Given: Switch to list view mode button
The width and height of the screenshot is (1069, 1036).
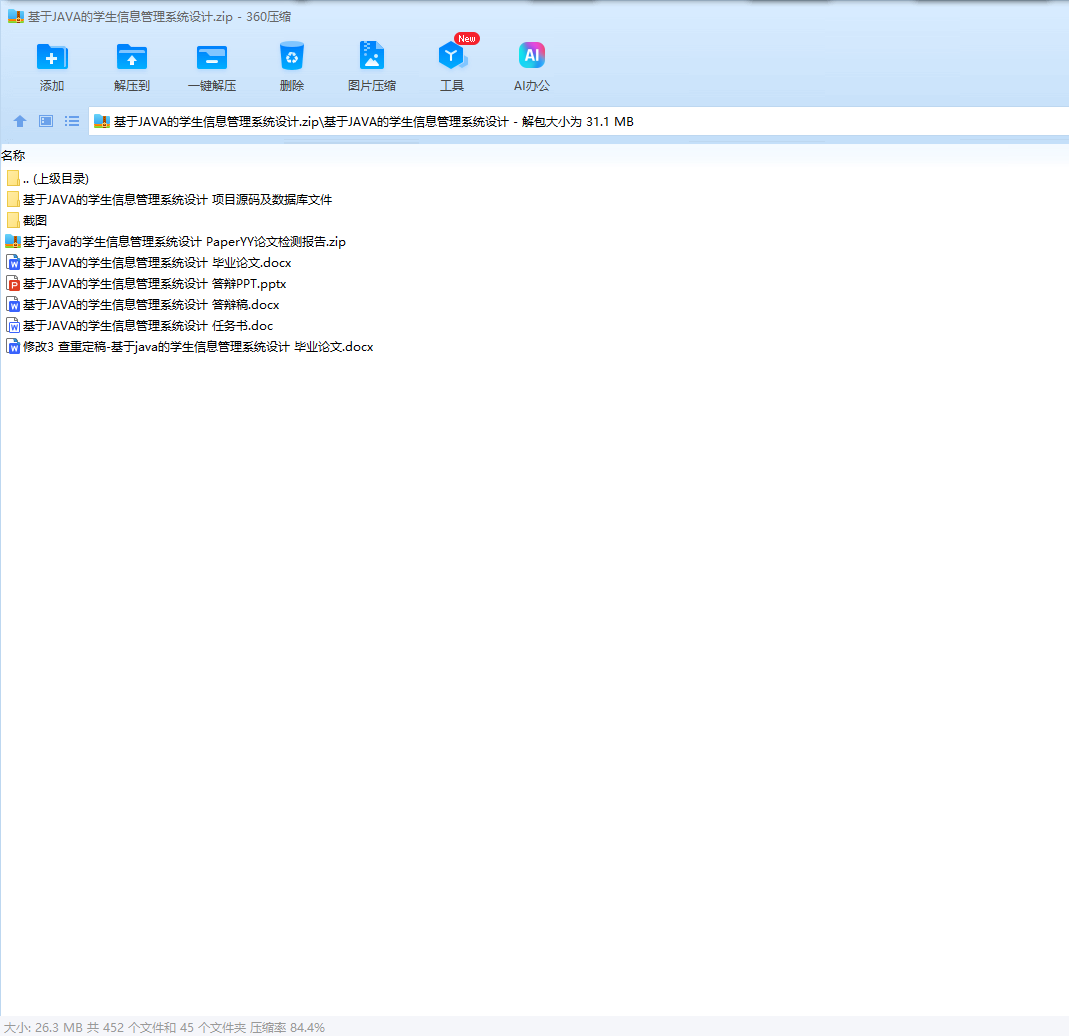Looking at the screenshot, I should pos(72,121).
